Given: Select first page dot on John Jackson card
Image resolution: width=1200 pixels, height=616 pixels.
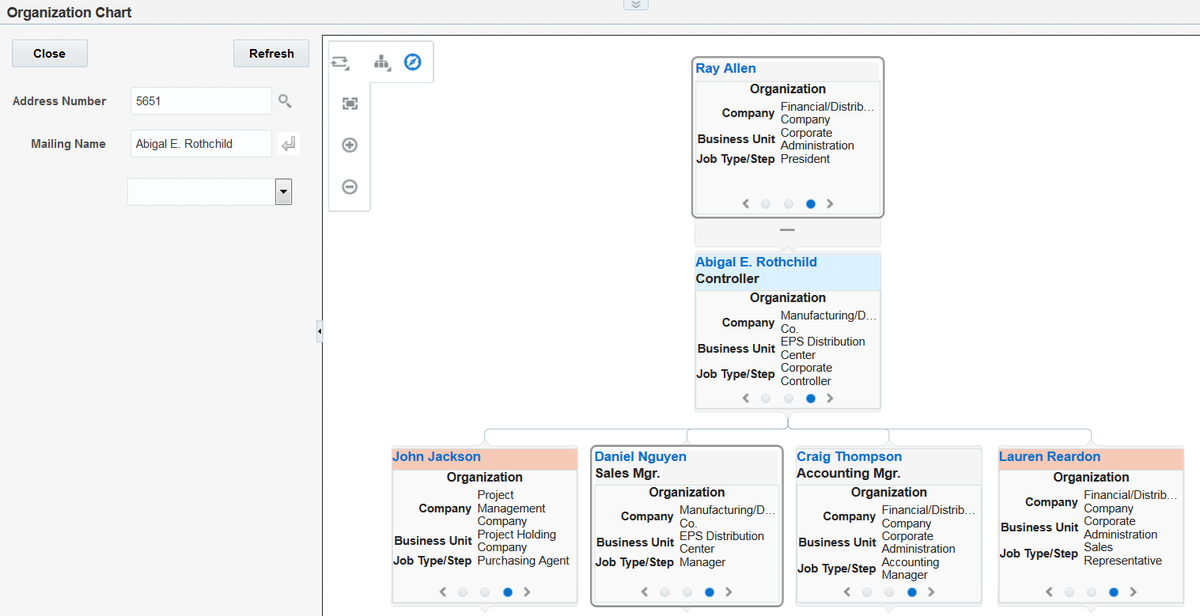Looking at the screenshot, I should 463,592.
